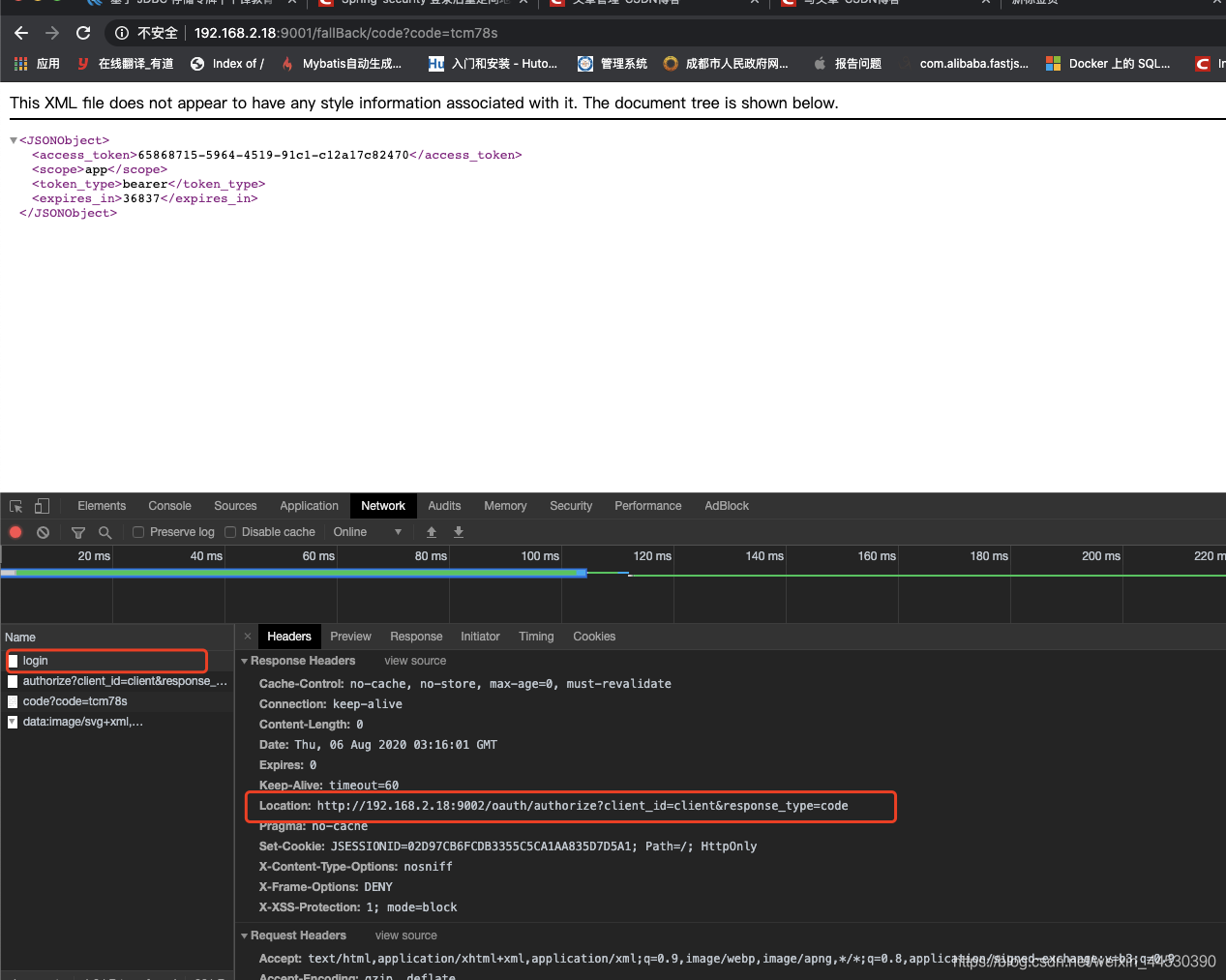
Task: Click the not-secure info icon in address bar
Action: click(122, 33)
